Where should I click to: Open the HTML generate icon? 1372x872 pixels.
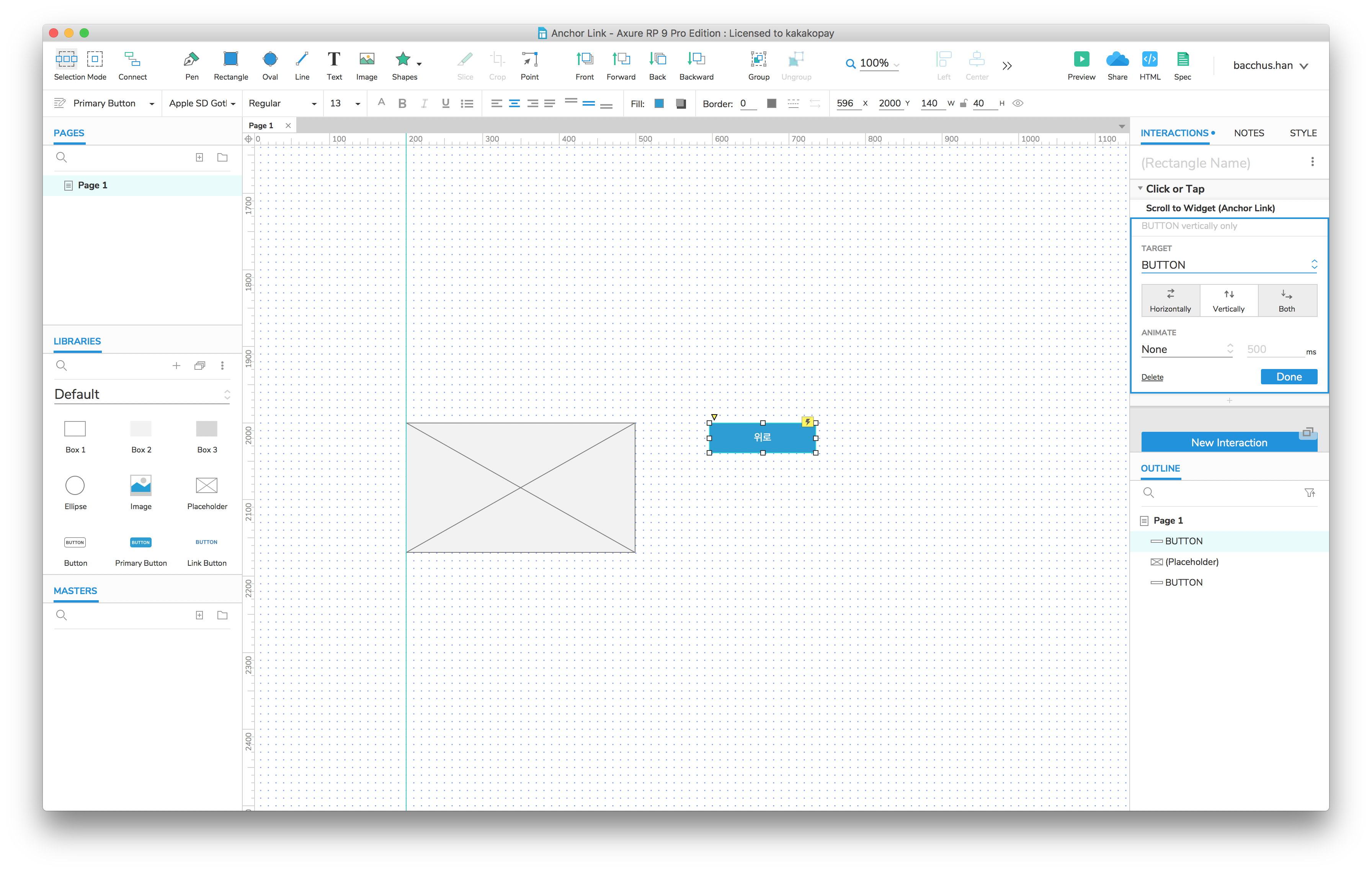[x=1149, y=59]
